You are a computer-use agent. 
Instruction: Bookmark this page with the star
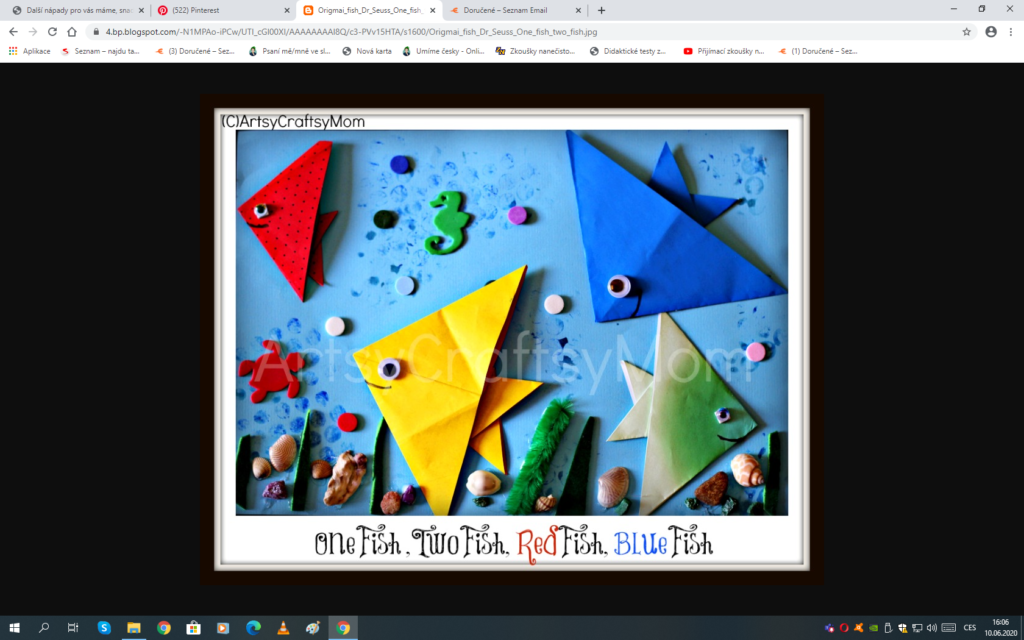tap(967, 31)
